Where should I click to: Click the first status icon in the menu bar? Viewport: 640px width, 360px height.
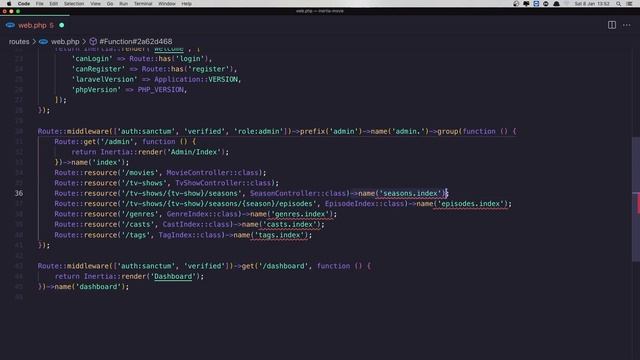point(516,4)
